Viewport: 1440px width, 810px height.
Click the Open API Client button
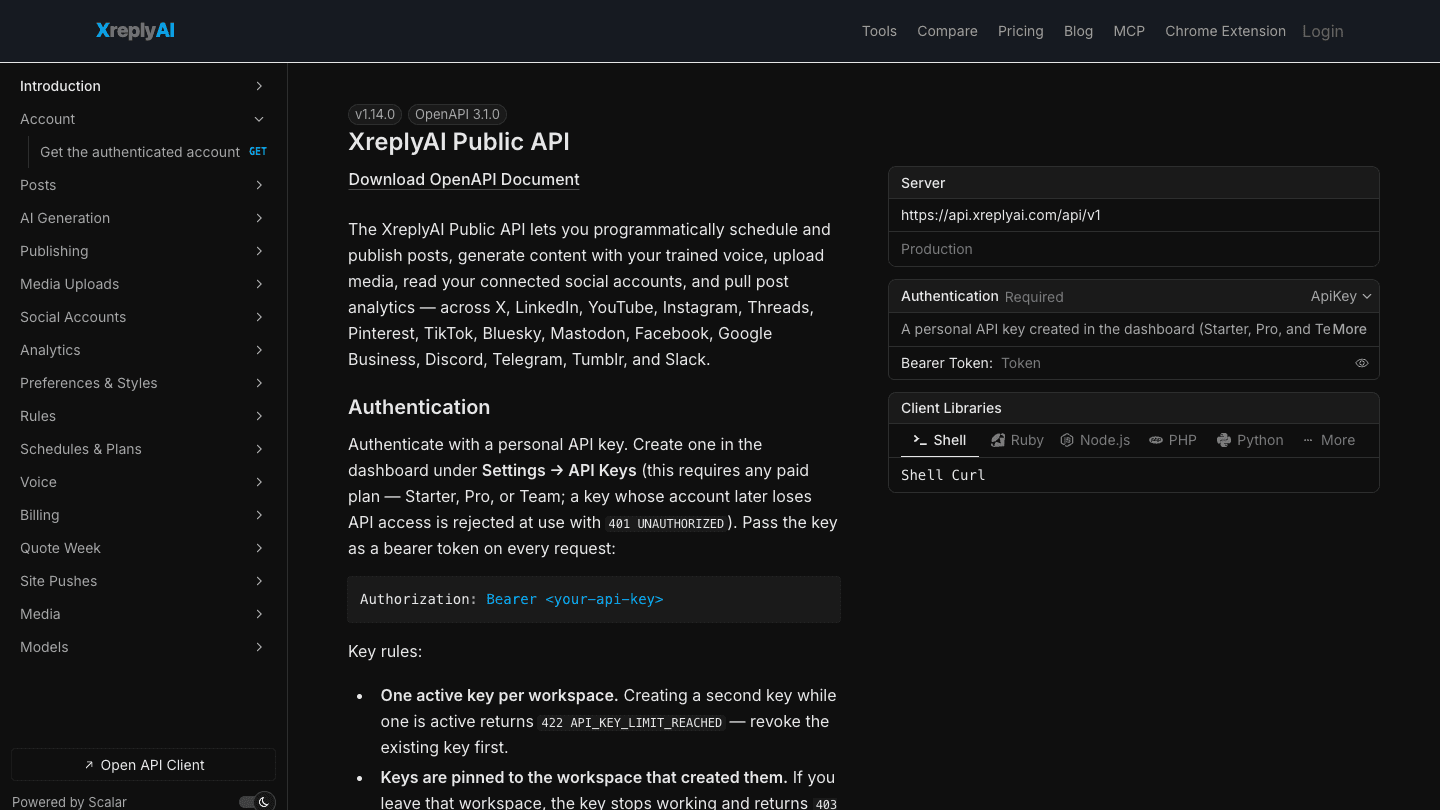[143, 765]
